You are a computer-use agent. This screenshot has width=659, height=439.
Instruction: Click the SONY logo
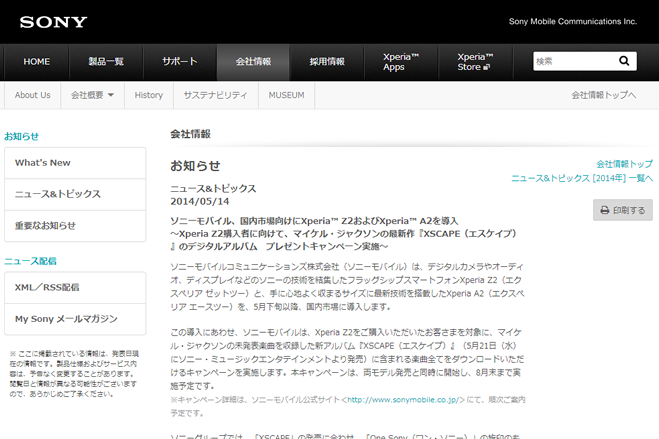pos(53,22)
